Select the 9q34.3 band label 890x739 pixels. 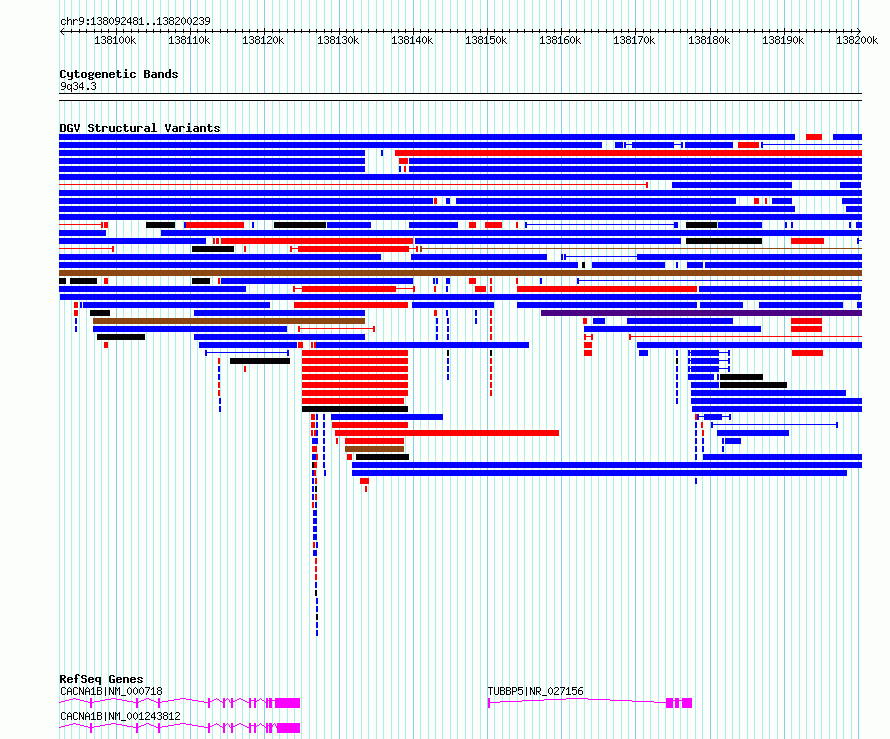coord(78,86)
